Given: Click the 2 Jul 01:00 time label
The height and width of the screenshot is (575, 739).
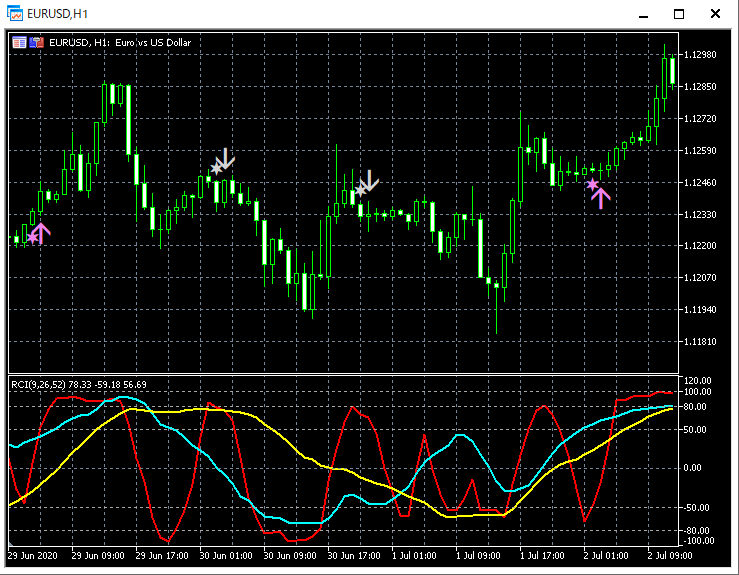Looking at the screenshot, I should (x=606, y=556).
